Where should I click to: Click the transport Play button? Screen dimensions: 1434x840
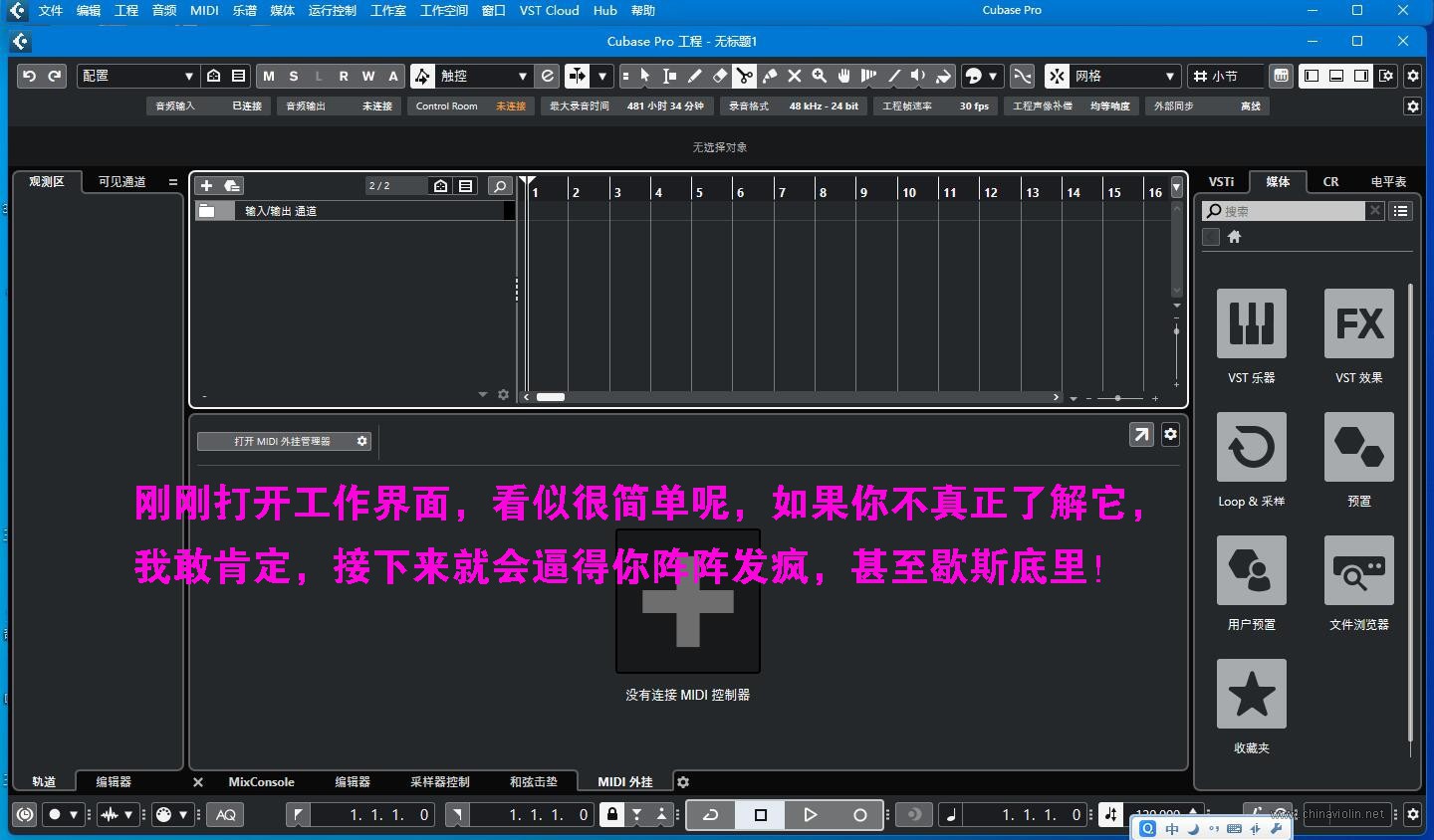(811, 814)
